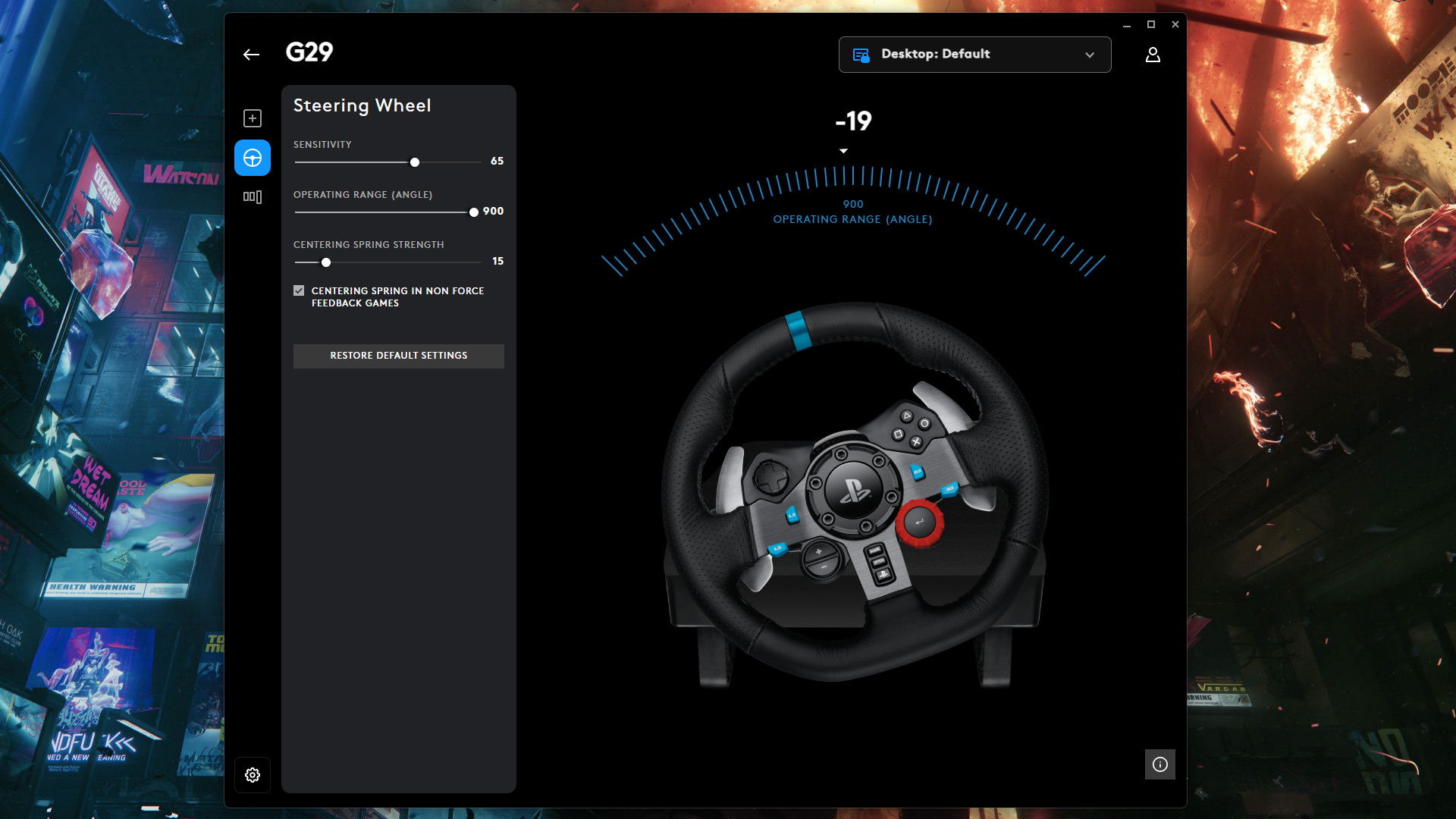Click the Sensitivity slider handle
Viewport: 1456px width, 819px height.
[415, 162]
